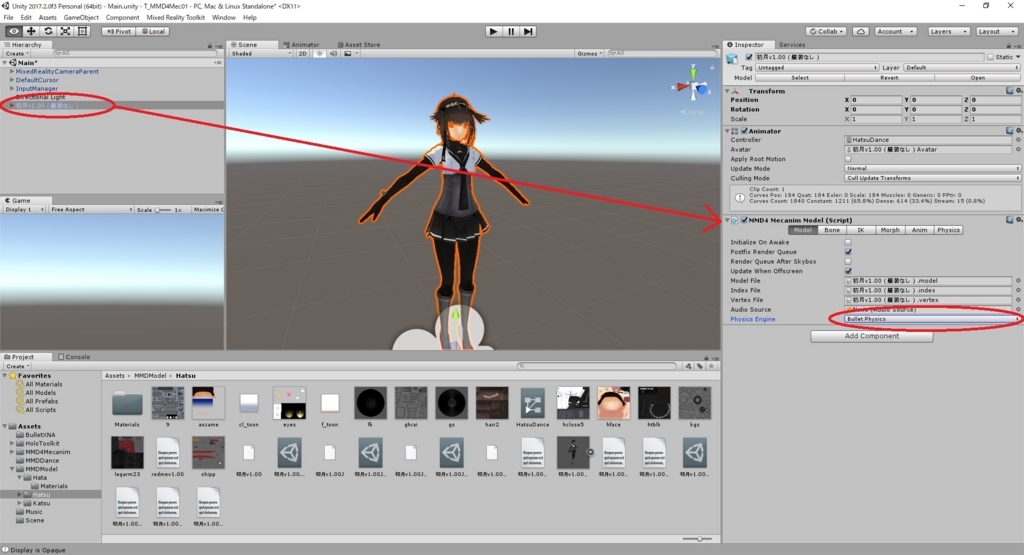Open the Physics Engine dropdown

point(932,319)
